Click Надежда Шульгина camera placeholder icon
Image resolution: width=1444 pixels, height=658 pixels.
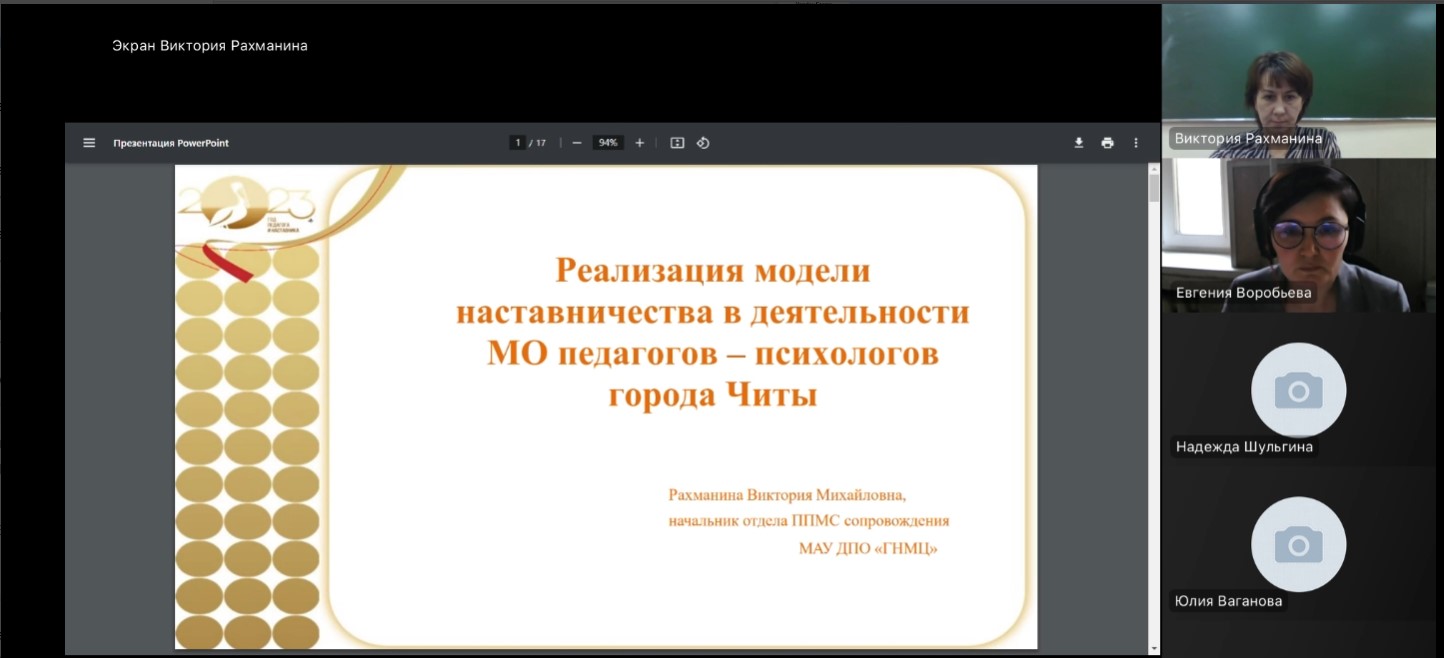click(x=1298, y=390)
